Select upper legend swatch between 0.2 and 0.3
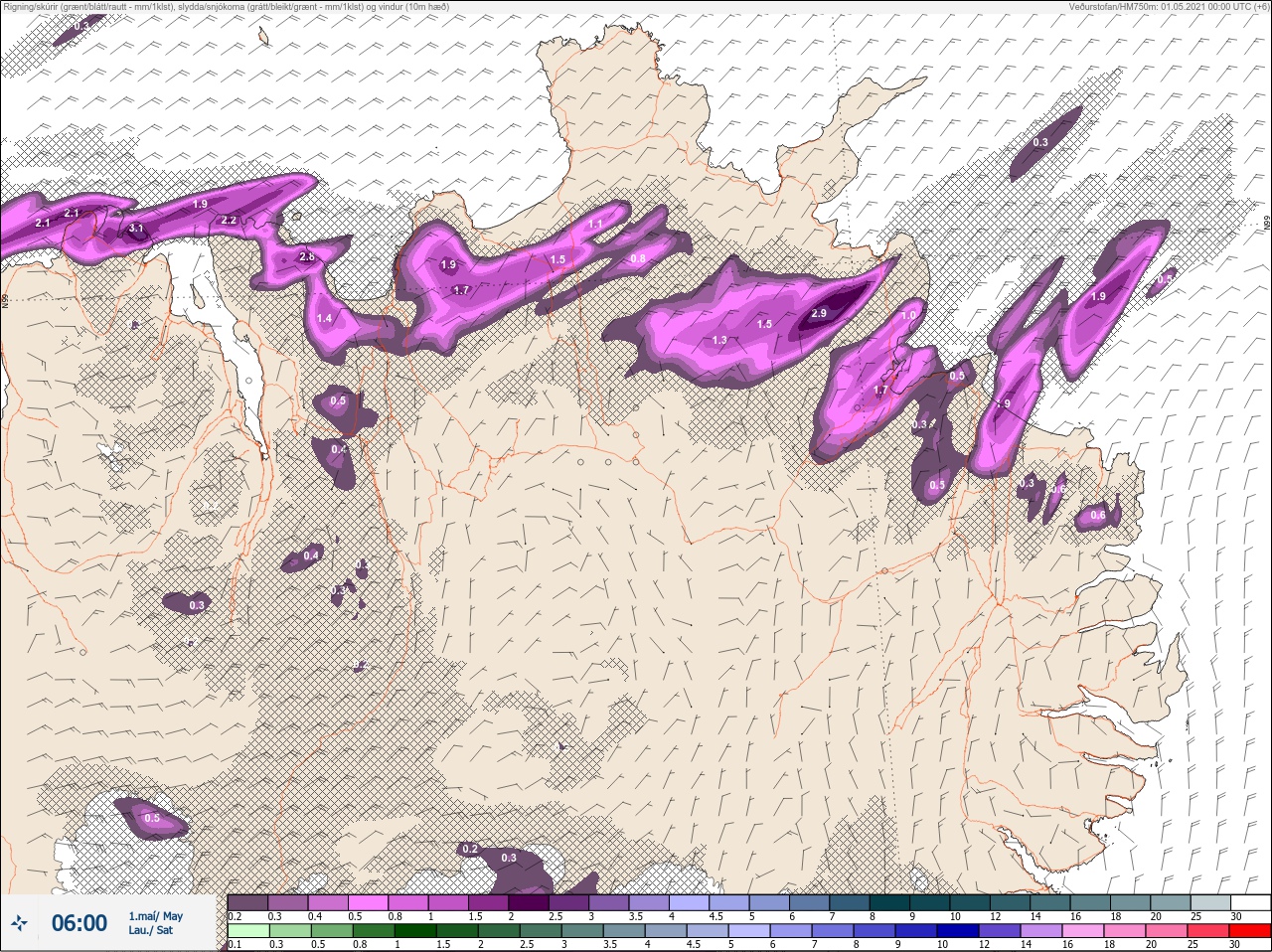The height and width of the screenshot is (952, 1272). (247, 902)
